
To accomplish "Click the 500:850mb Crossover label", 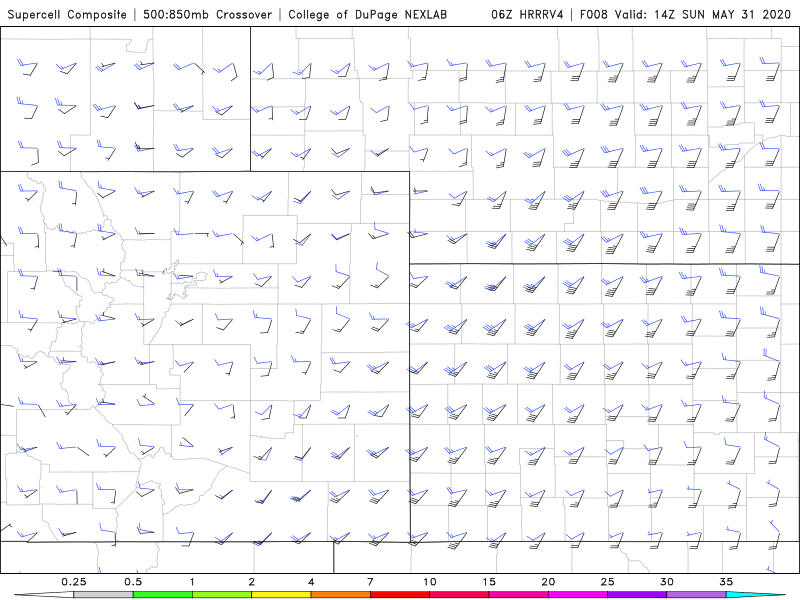I will click(x=207, y=14).
